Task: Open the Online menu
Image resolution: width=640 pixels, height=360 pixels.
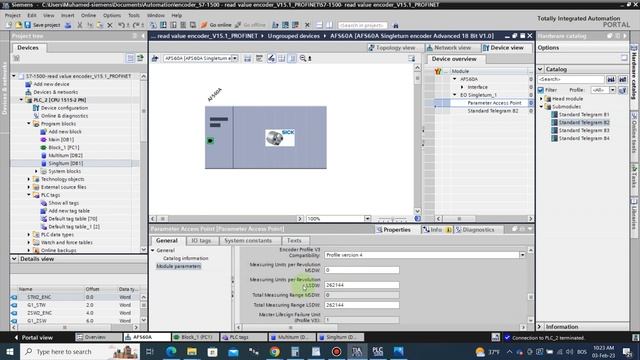Action: point(88,15)
